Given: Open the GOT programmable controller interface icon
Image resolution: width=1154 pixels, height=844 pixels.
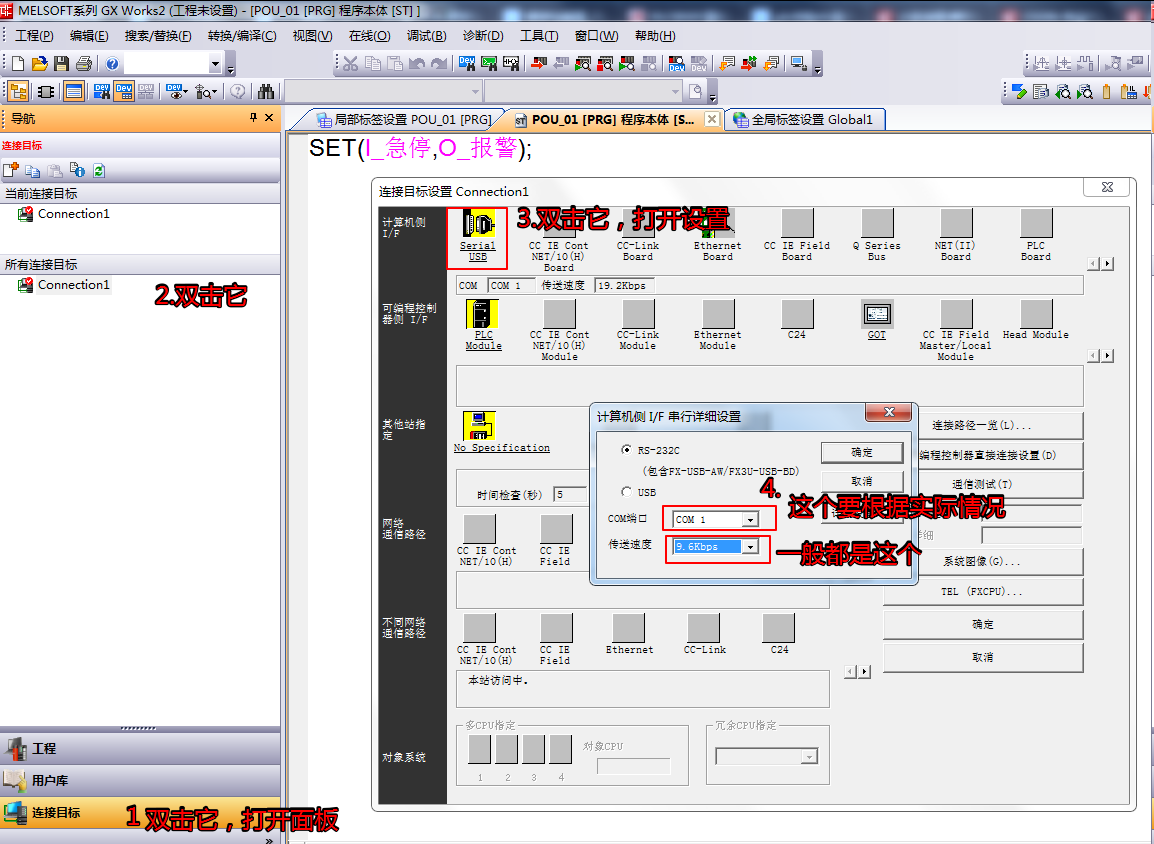Looking at the screenshot, I should coord(876,315).
